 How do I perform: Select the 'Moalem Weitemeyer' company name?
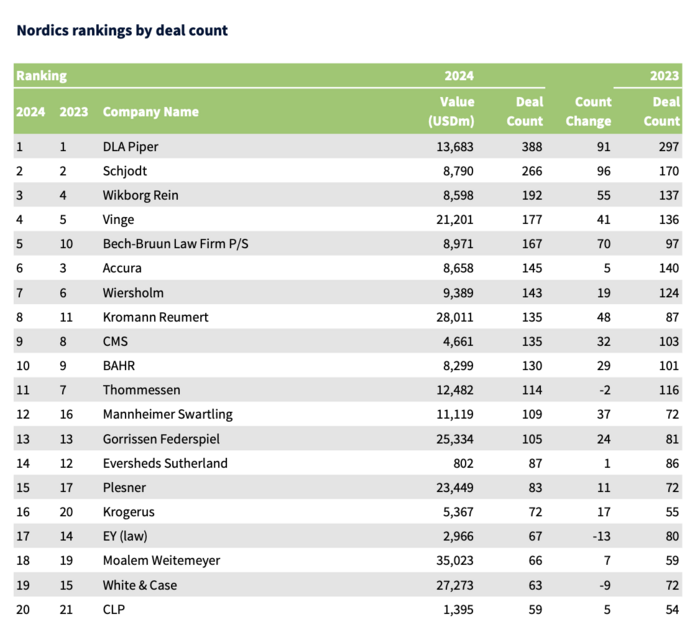click(x=161, y=561)
